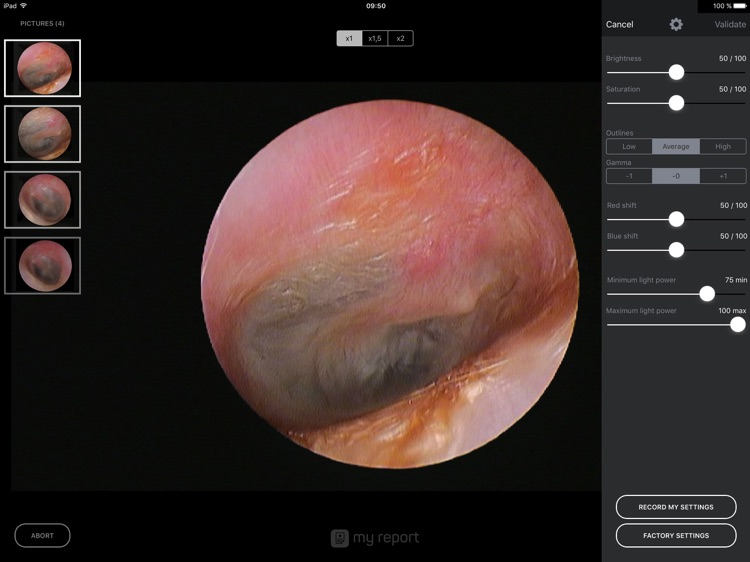Select the second picture thumbnail

(x=43, y=134)
